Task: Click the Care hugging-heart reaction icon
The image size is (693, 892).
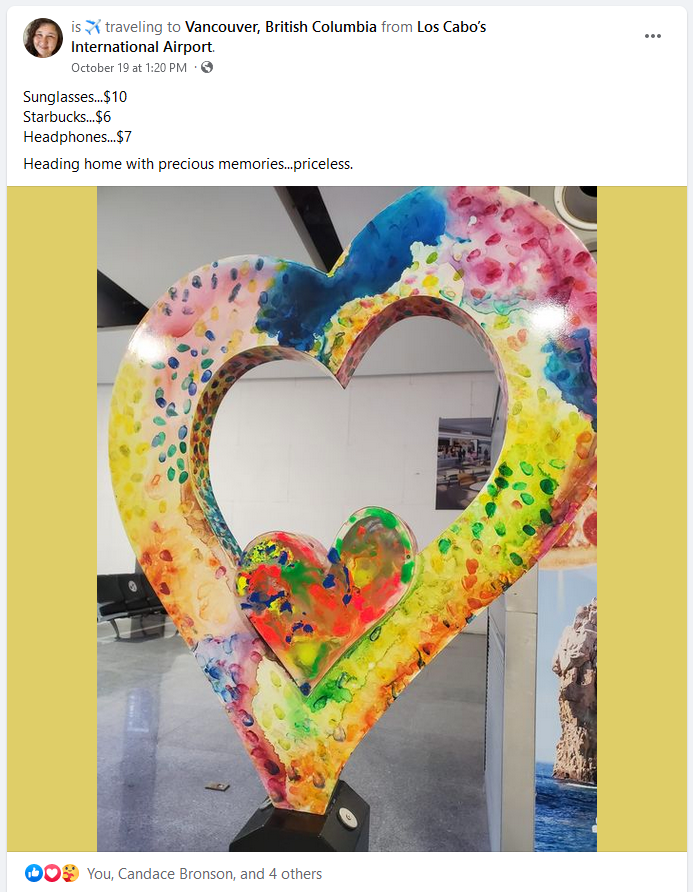Action: point(70,873)
